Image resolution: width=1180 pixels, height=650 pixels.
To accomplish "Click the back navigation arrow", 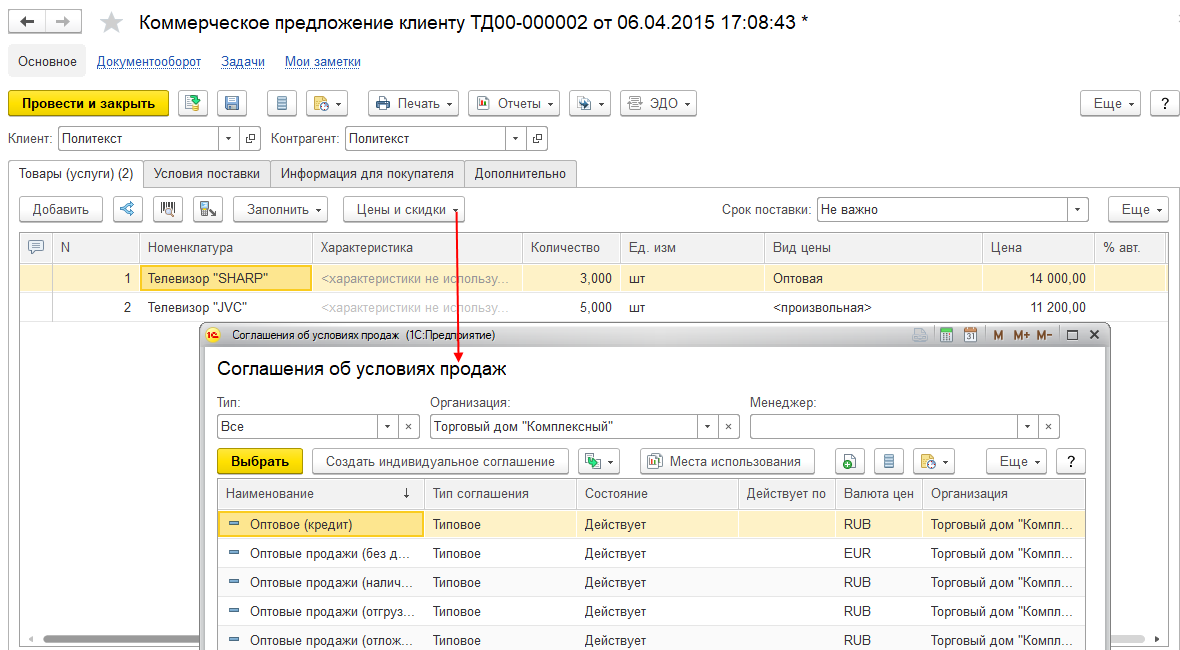I will click(28, 22).
